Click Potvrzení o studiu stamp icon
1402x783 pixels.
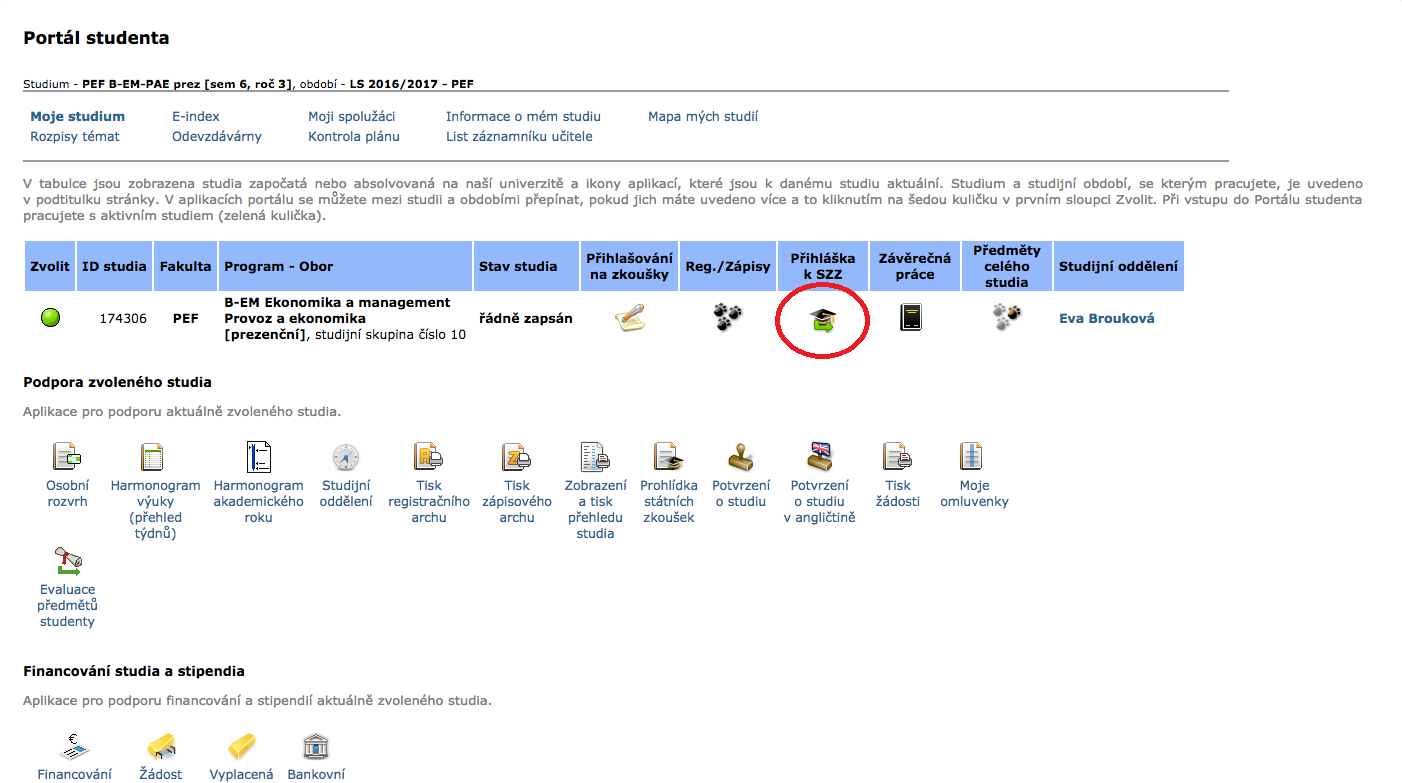pos(741,457)
